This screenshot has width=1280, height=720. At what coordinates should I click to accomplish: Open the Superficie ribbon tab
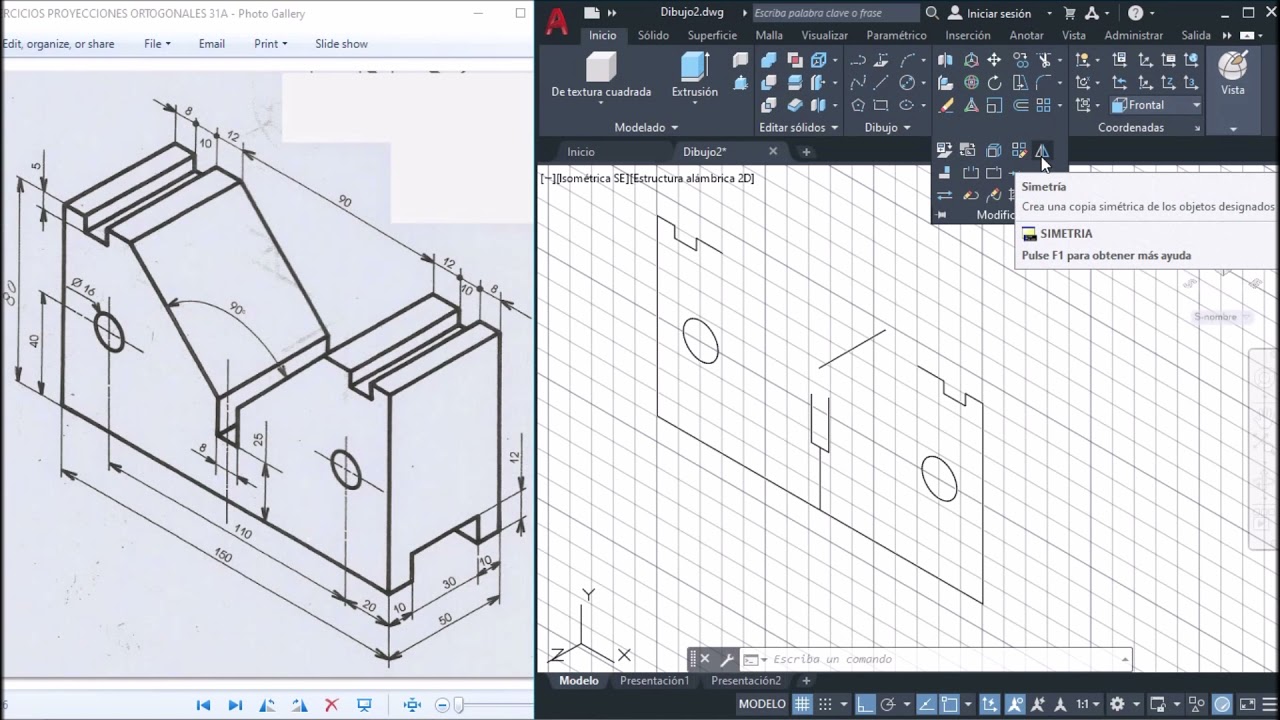(x=712, y=35)
